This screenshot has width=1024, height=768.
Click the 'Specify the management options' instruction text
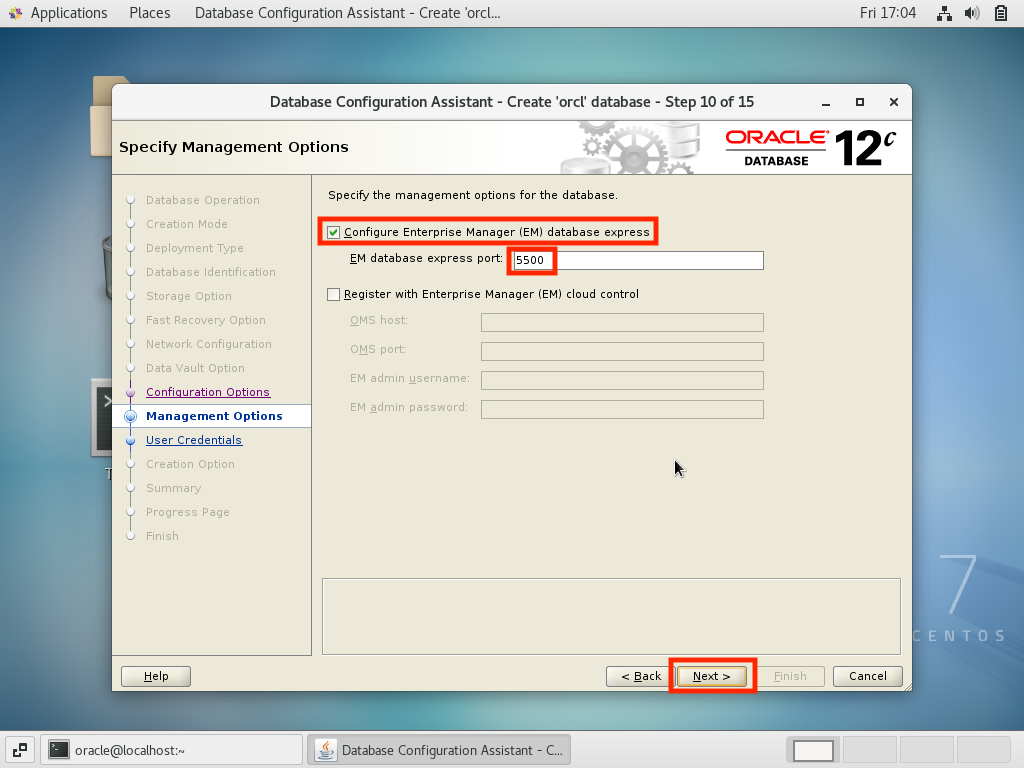[473, 195]
